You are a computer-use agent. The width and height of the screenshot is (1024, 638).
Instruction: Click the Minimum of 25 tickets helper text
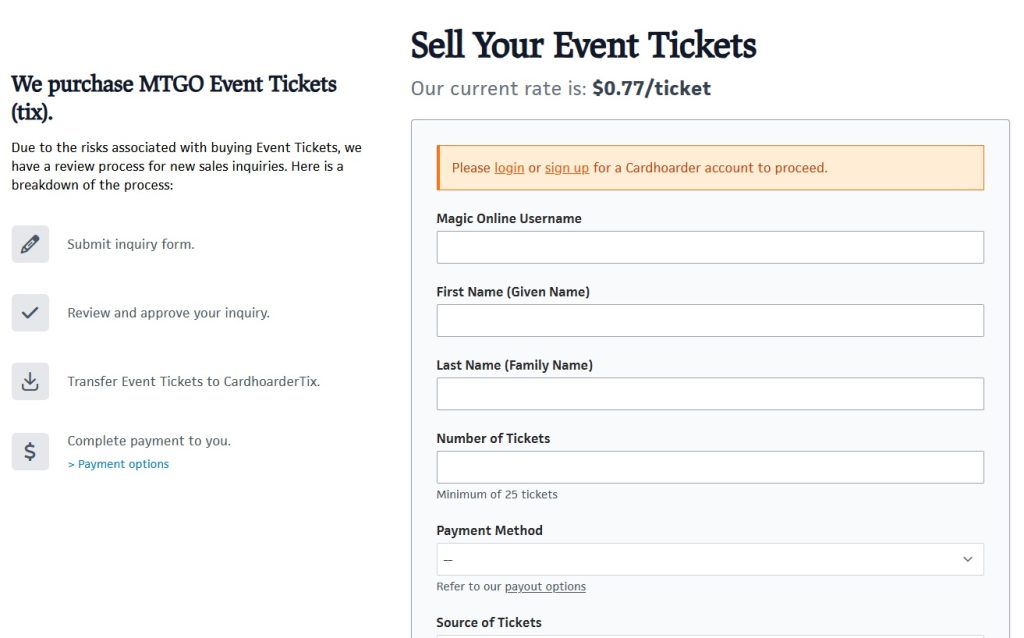coord(495,494)
